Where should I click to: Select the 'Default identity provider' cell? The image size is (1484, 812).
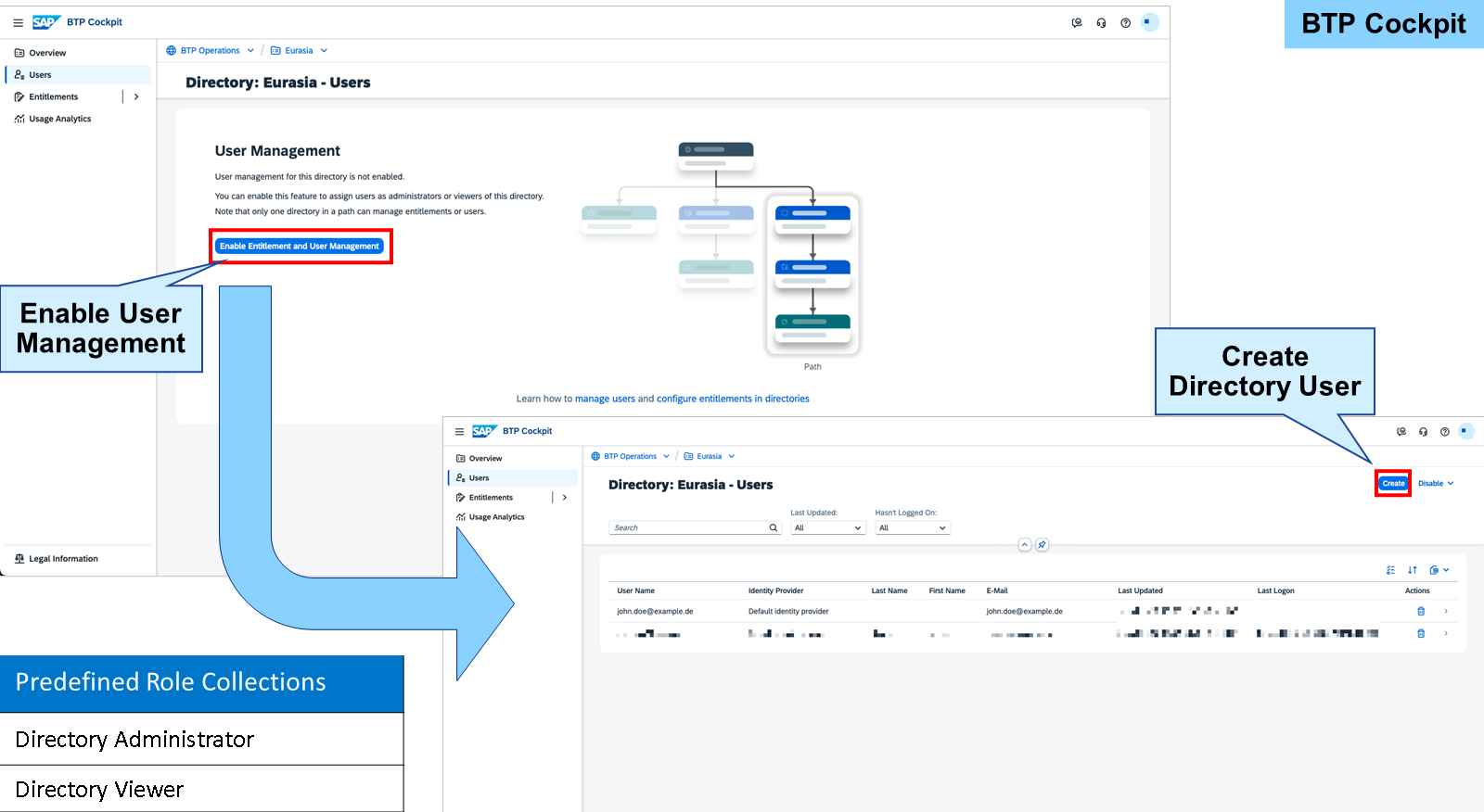click(788, 612)
